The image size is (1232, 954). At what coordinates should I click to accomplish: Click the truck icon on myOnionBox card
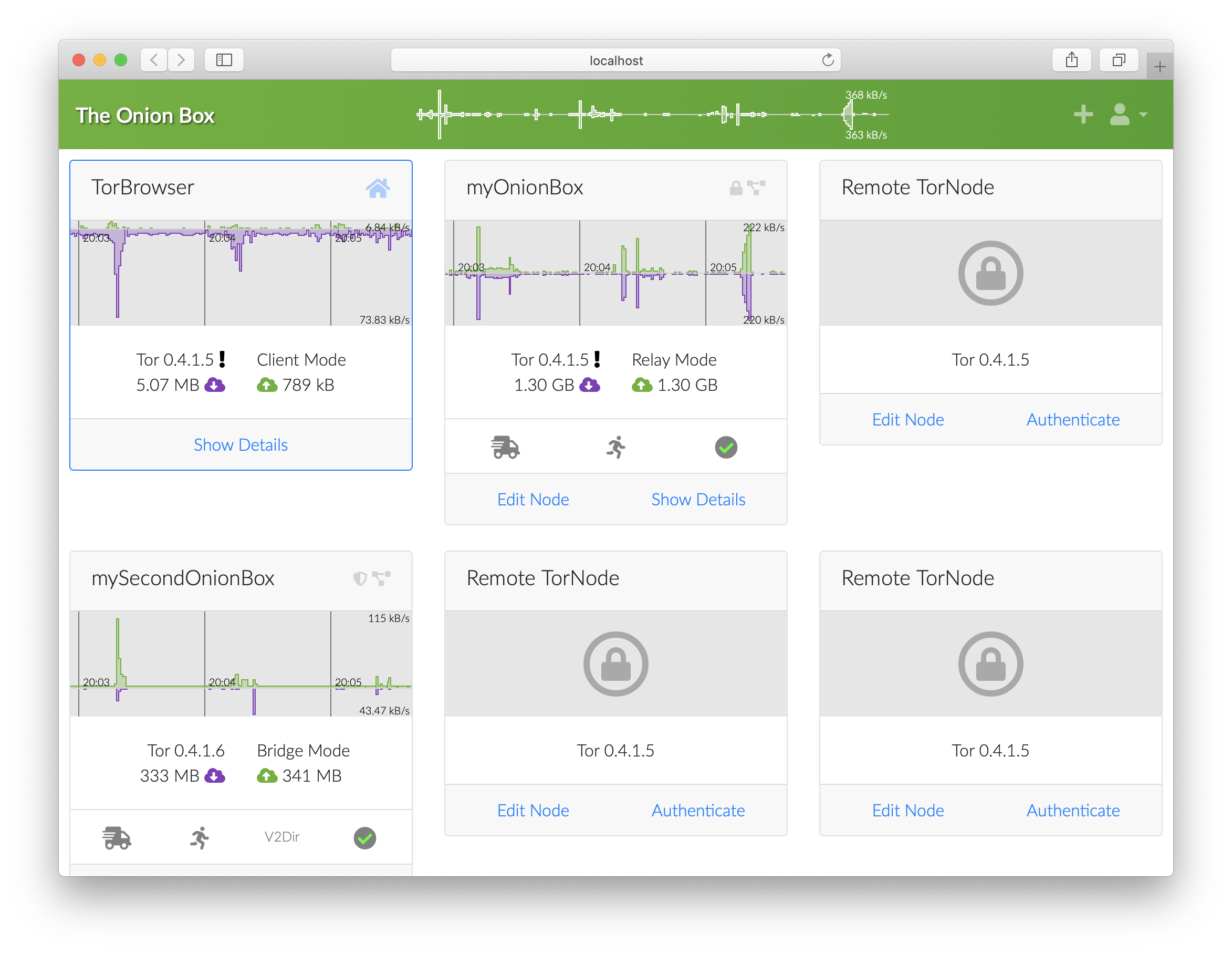click(505, 448)
